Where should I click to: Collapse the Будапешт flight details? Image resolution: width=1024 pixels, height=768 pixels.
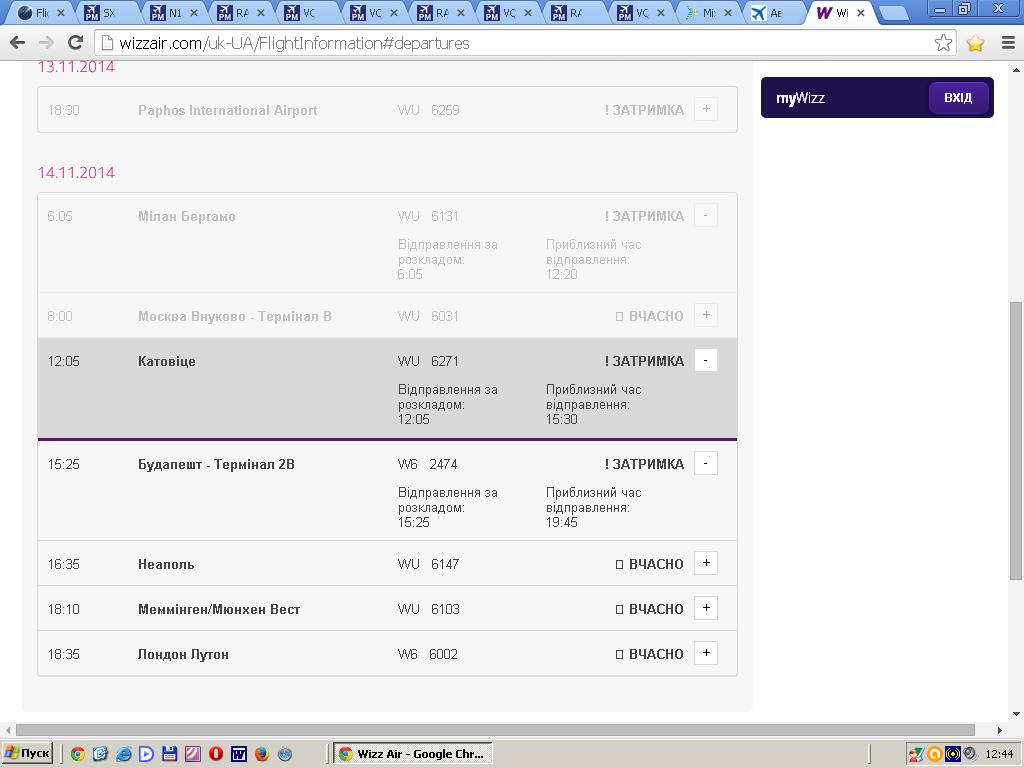[705, 464]
